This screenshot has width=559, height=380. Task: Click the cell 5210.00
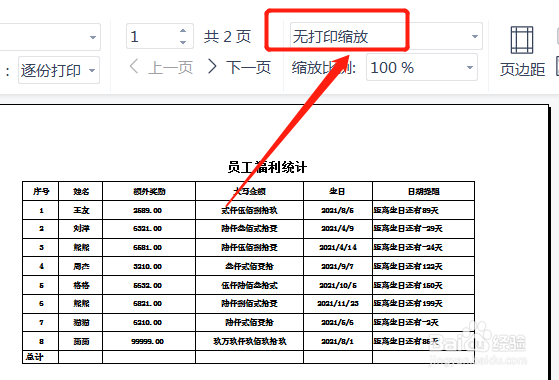(148, 323)
